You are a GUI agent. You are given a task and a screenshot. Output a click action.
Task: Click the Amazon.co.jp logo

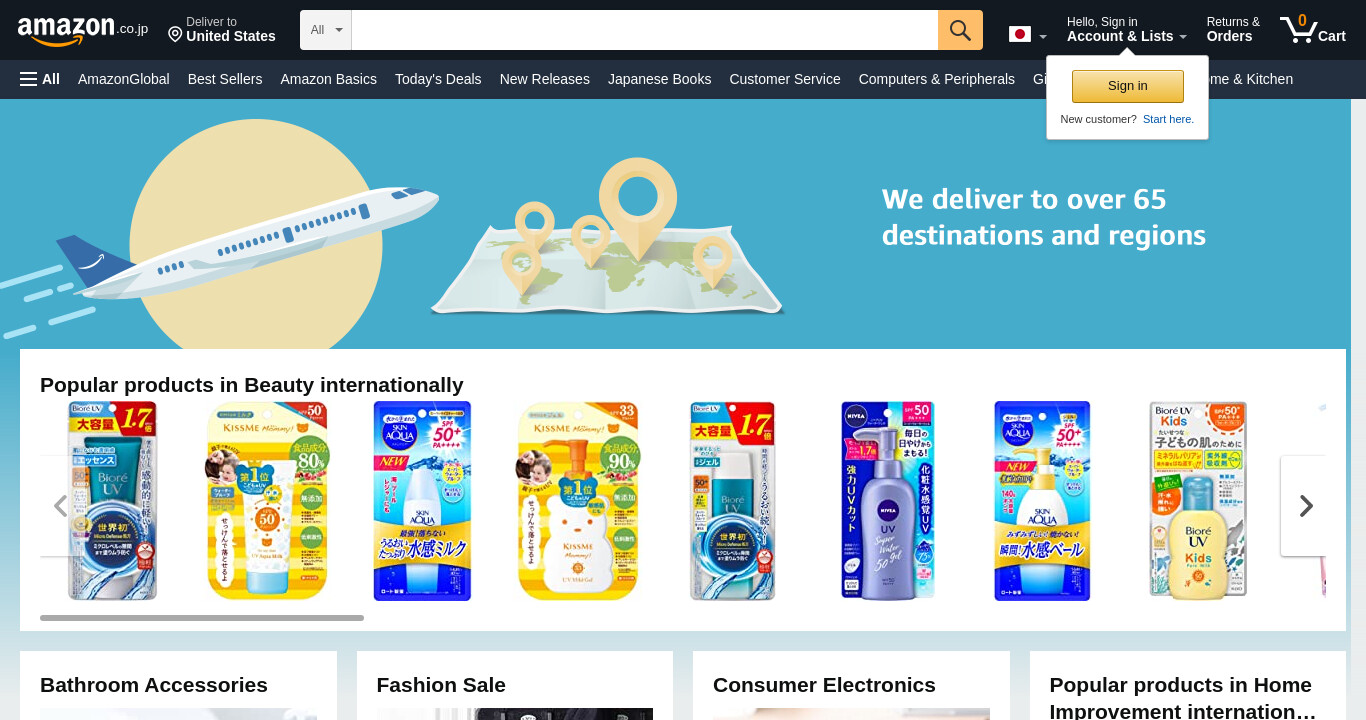[83, 30]
